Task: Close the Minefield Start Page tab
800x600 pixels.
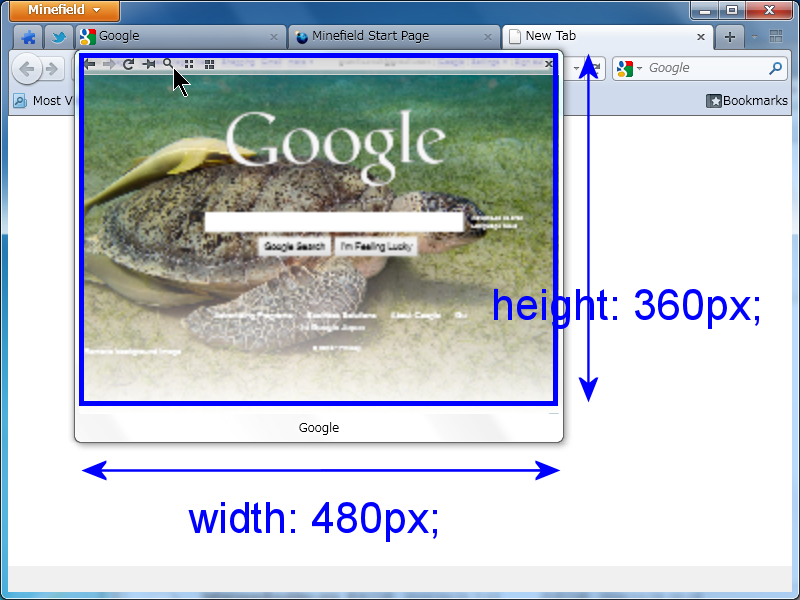Action: pos(488,37)
